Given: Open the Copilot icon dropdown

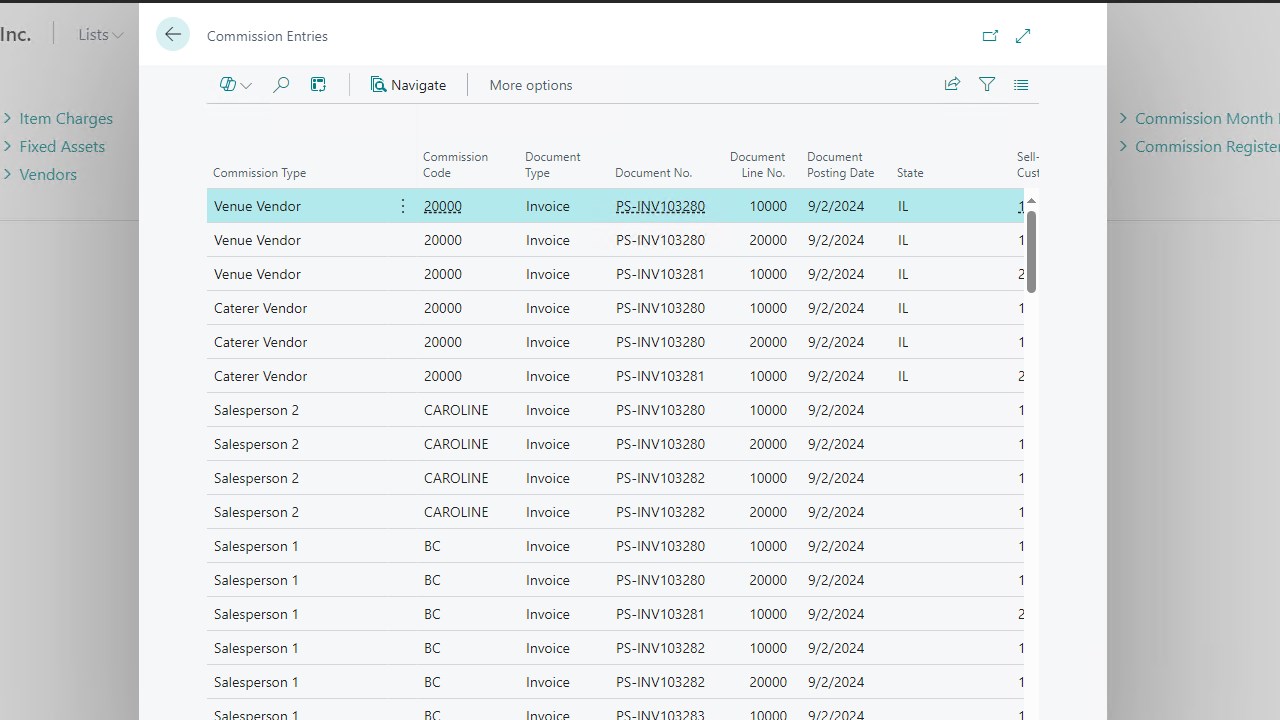Looking at the screenshot, I should (235, 85).
